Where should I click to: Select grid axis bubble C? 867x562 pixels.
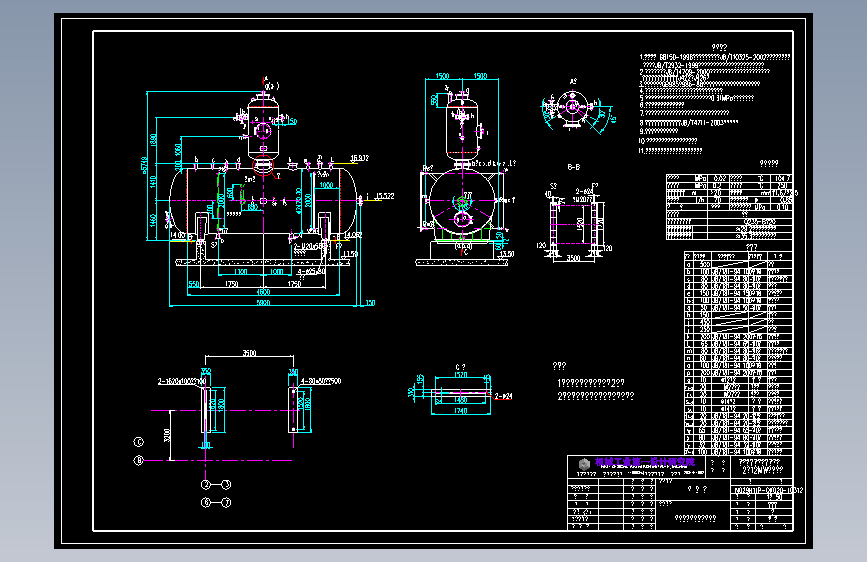click(x=139, y=442)
